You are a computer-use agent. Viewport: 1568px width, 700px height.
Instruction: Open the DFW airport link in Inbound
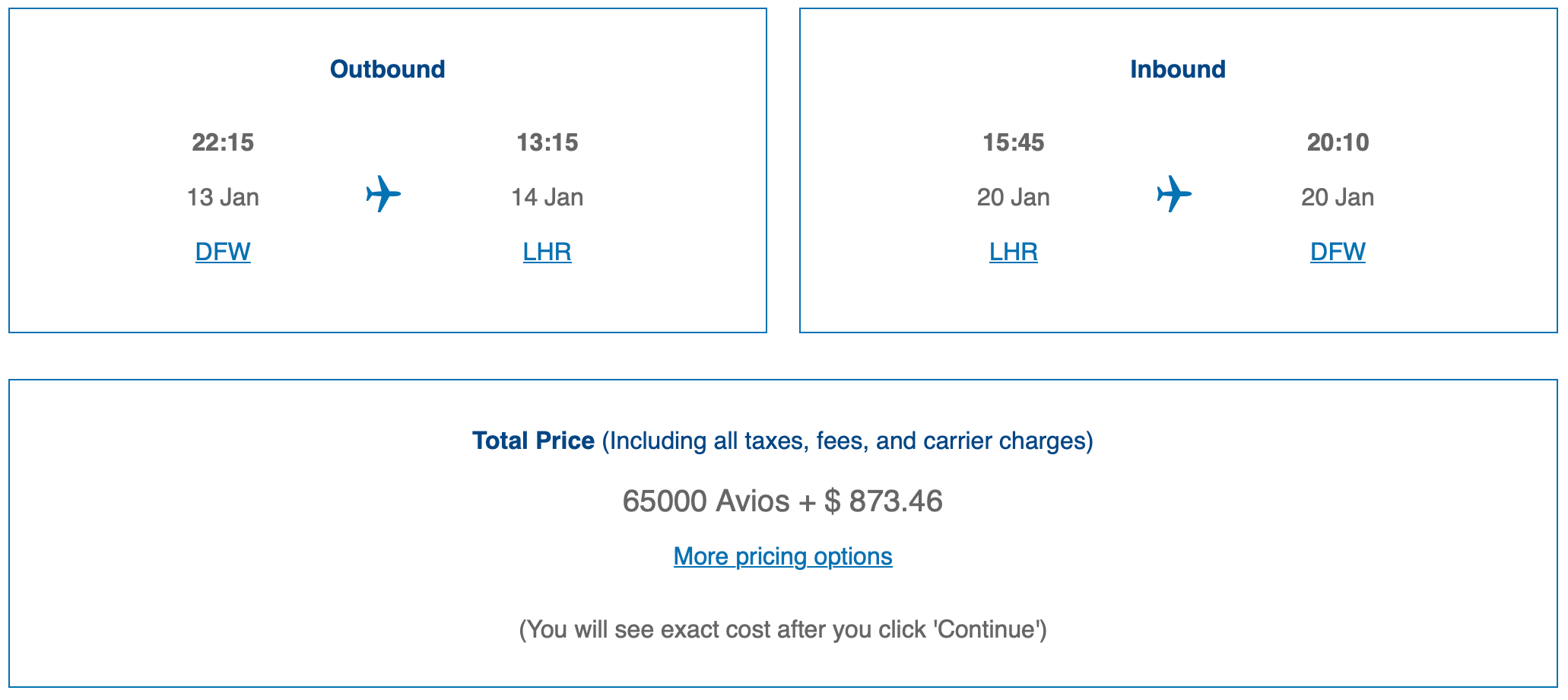pyautogui.click(x=1338, y=251)
